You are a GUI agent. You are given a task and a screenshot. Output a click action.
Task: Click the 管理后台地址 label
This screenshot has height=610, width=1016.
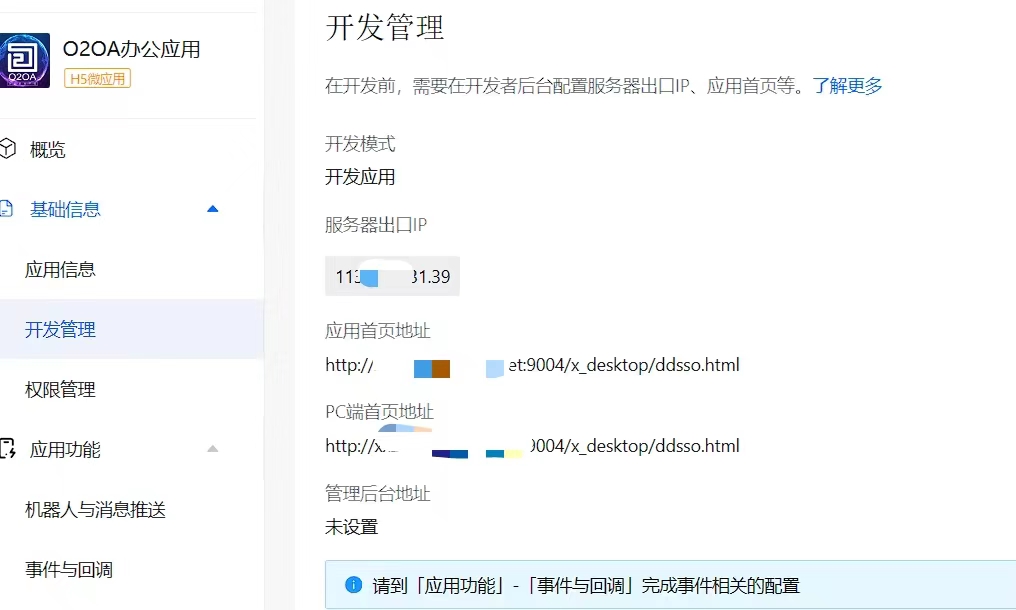(378, 494)
